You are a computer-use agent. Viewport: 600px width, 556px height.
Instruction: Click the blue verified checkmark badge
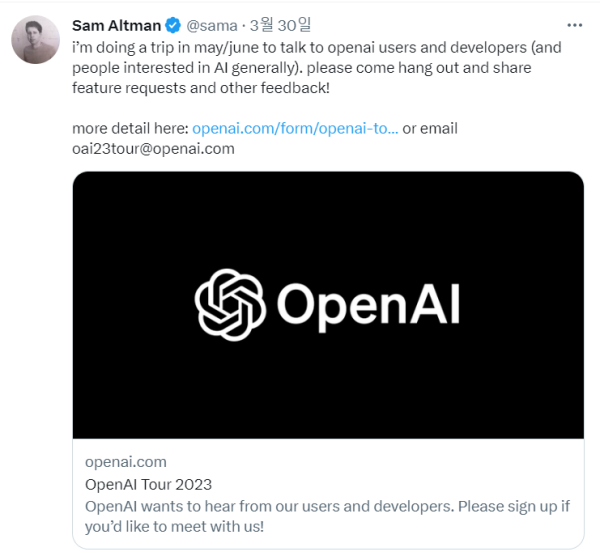pos(173,25)
